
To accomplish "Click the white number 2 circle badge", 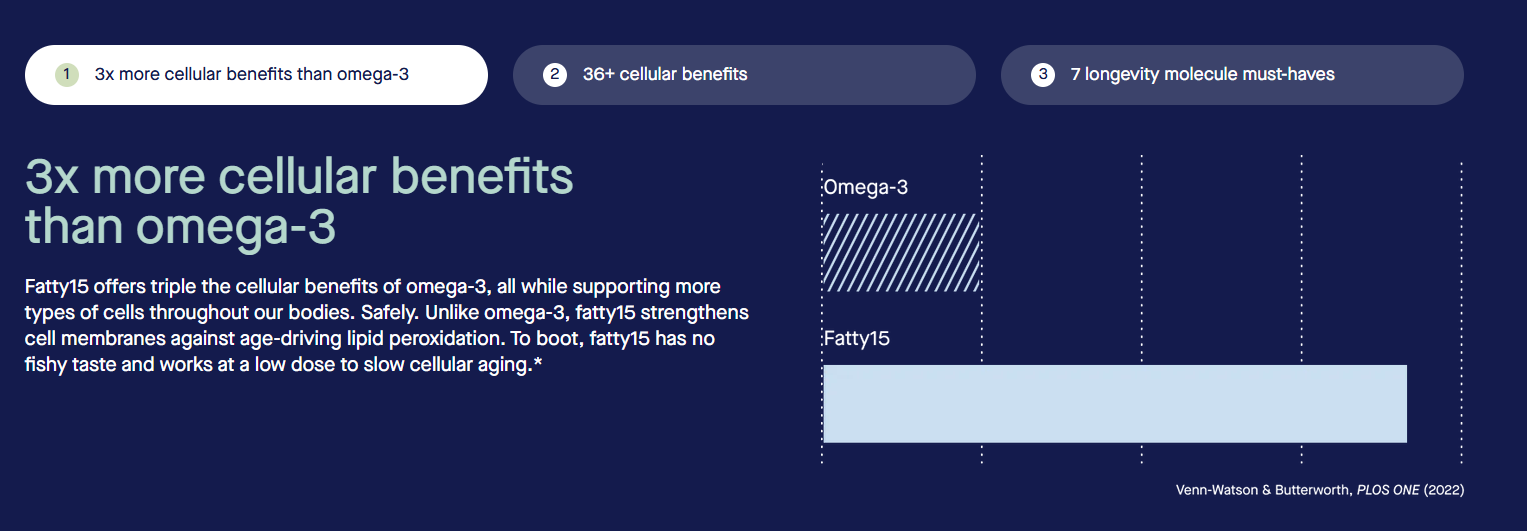I will [x=555, y=75].
